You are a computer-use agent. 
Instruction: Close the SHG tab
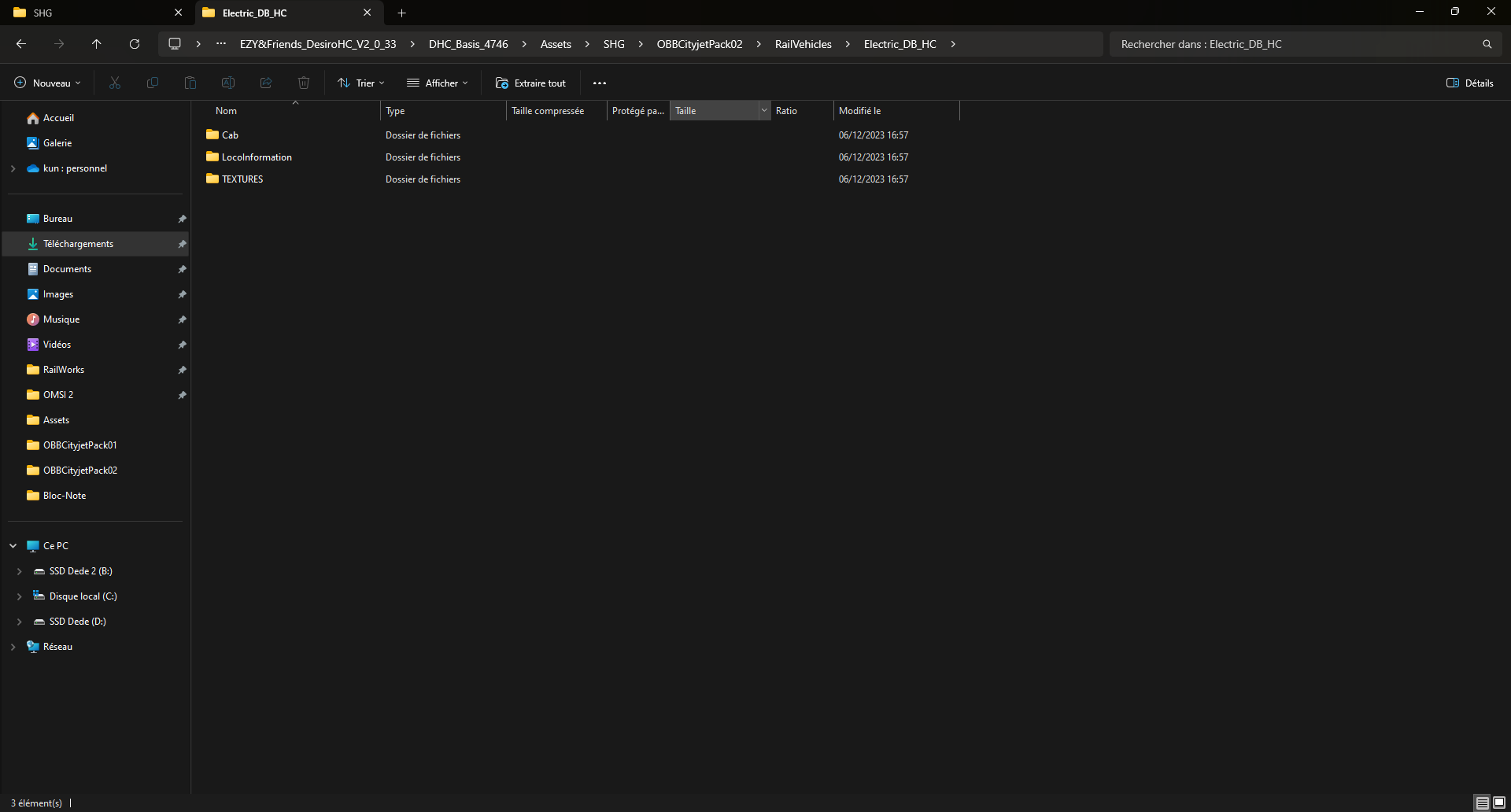pyautogui.click(x=178, y=13)
